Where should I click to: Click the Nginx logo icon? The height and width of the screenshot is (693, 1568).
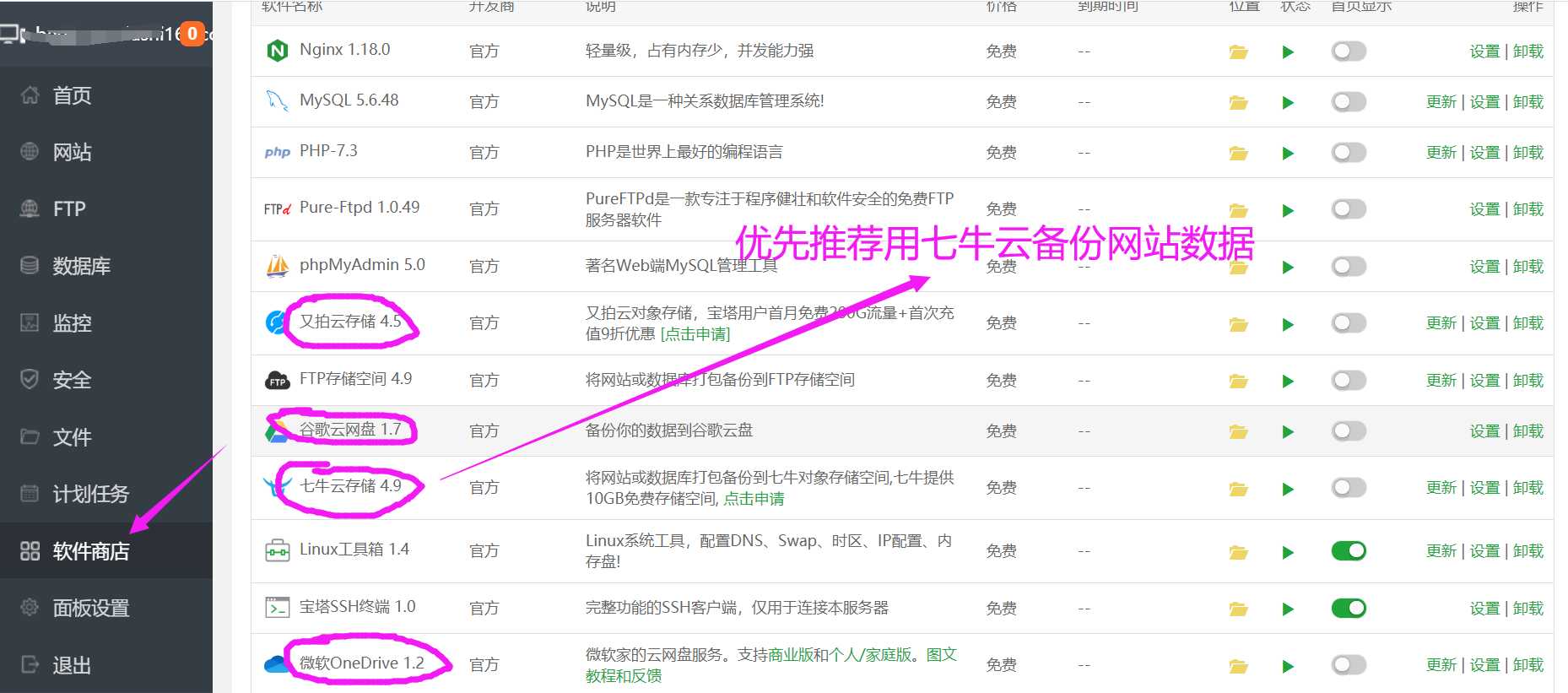277,51
